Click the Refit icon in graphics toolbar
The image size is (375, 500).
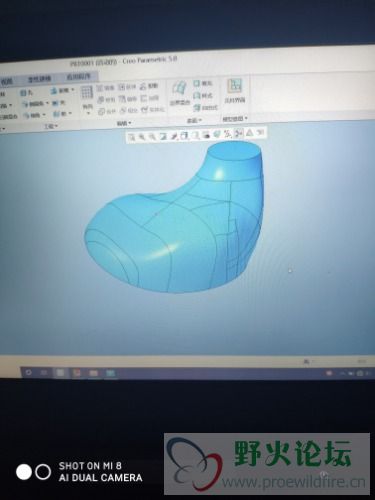click(x=132, y=137)
